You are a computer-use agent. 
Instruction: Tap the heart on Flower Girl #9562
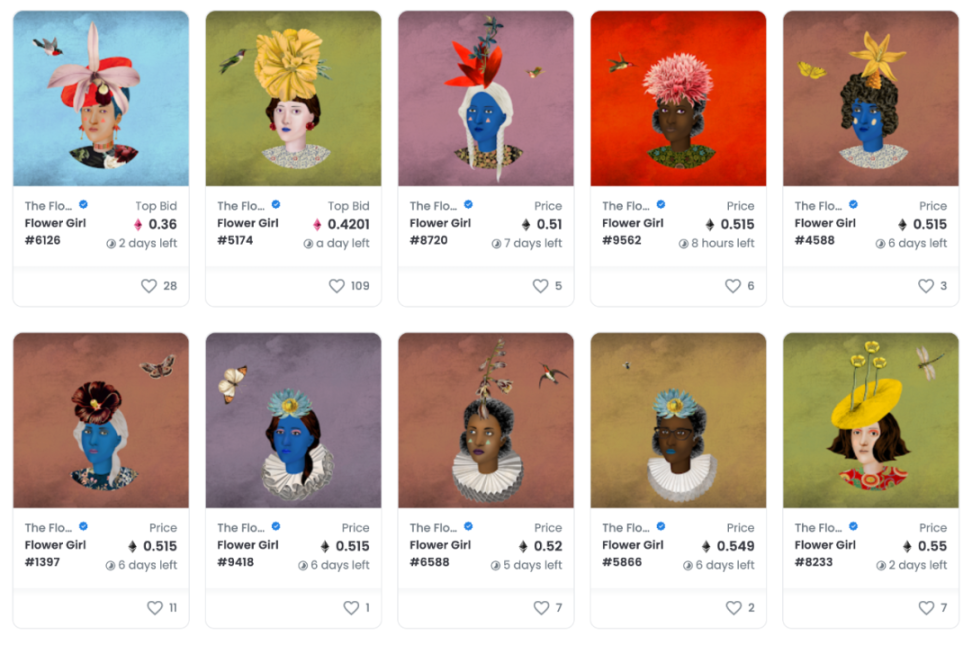pyautogui.click(x=733, y=286)
